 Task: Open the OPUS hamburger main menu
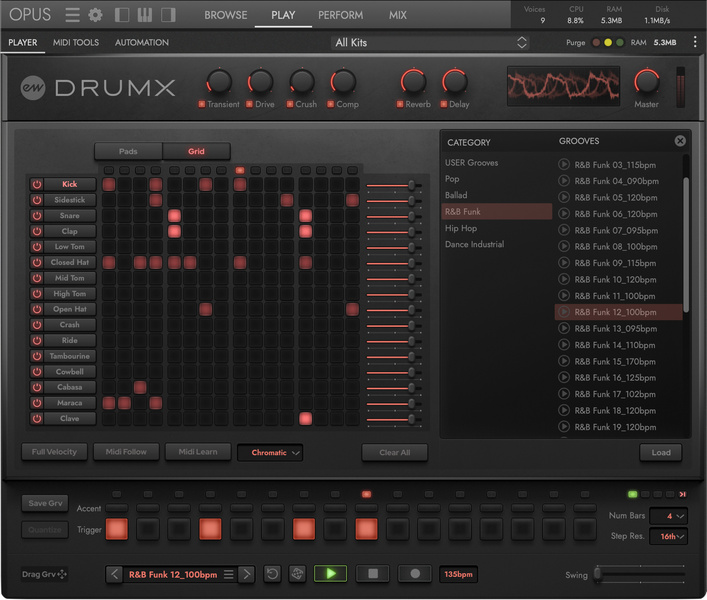pos(72,15)
